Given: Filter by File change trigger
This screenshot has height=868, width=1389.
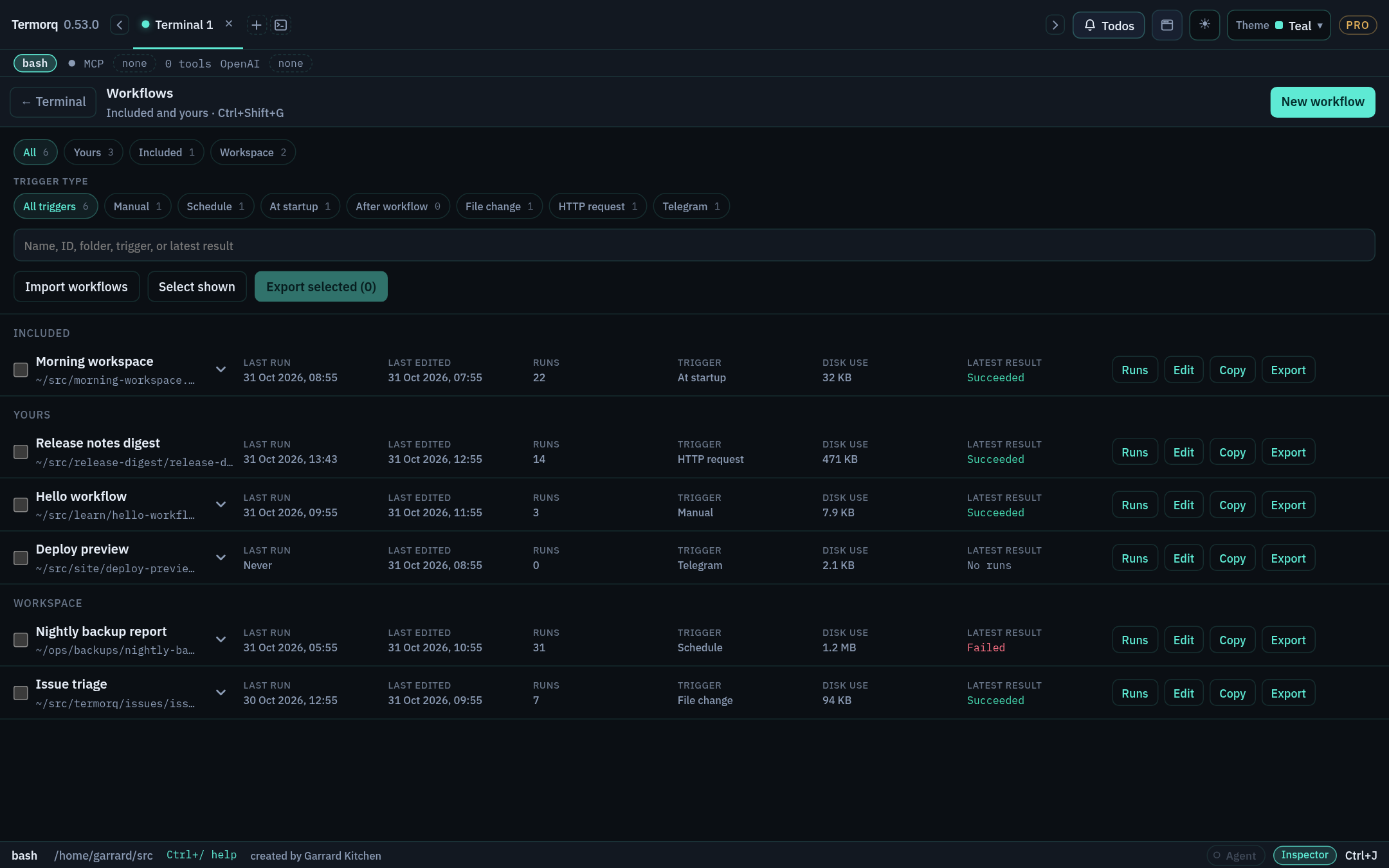Looking at the screenshot, I should coord(499,206).
